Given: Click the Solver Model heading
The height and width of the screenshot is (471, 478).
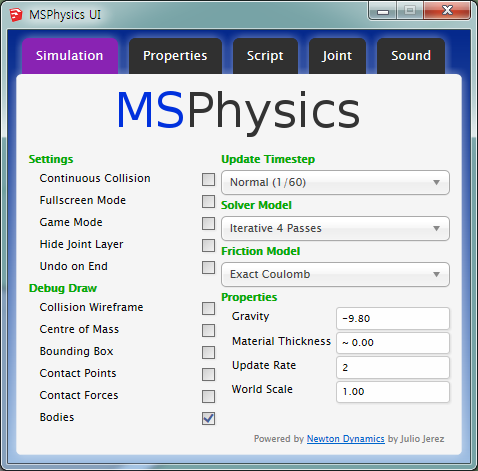Looking at the screenshot, I should pyautogui.click(x=256, y=205).
